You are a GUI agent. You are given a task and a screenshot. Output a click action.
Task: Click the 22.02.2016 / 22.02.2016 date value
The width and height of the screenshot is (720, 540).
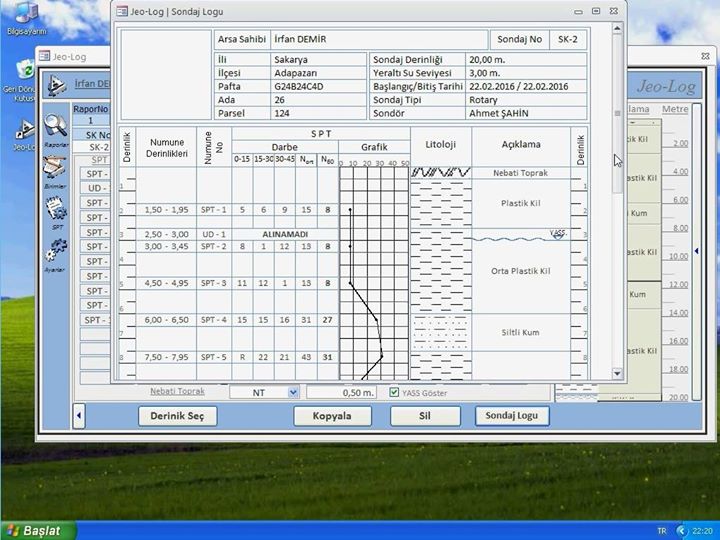pos(526,86)
